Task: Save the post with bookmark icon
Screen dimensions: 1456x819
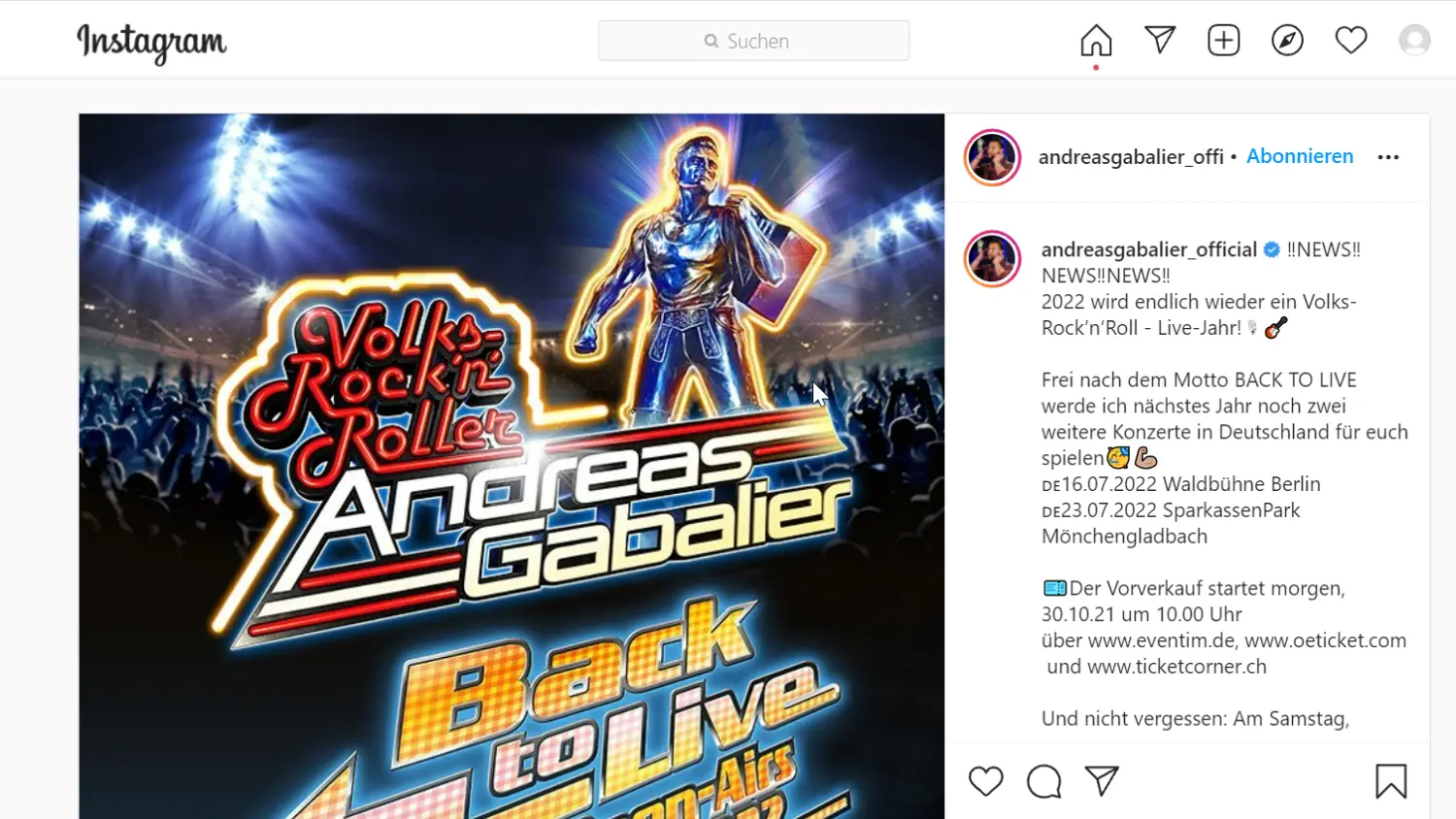Action: (1391, 781)
